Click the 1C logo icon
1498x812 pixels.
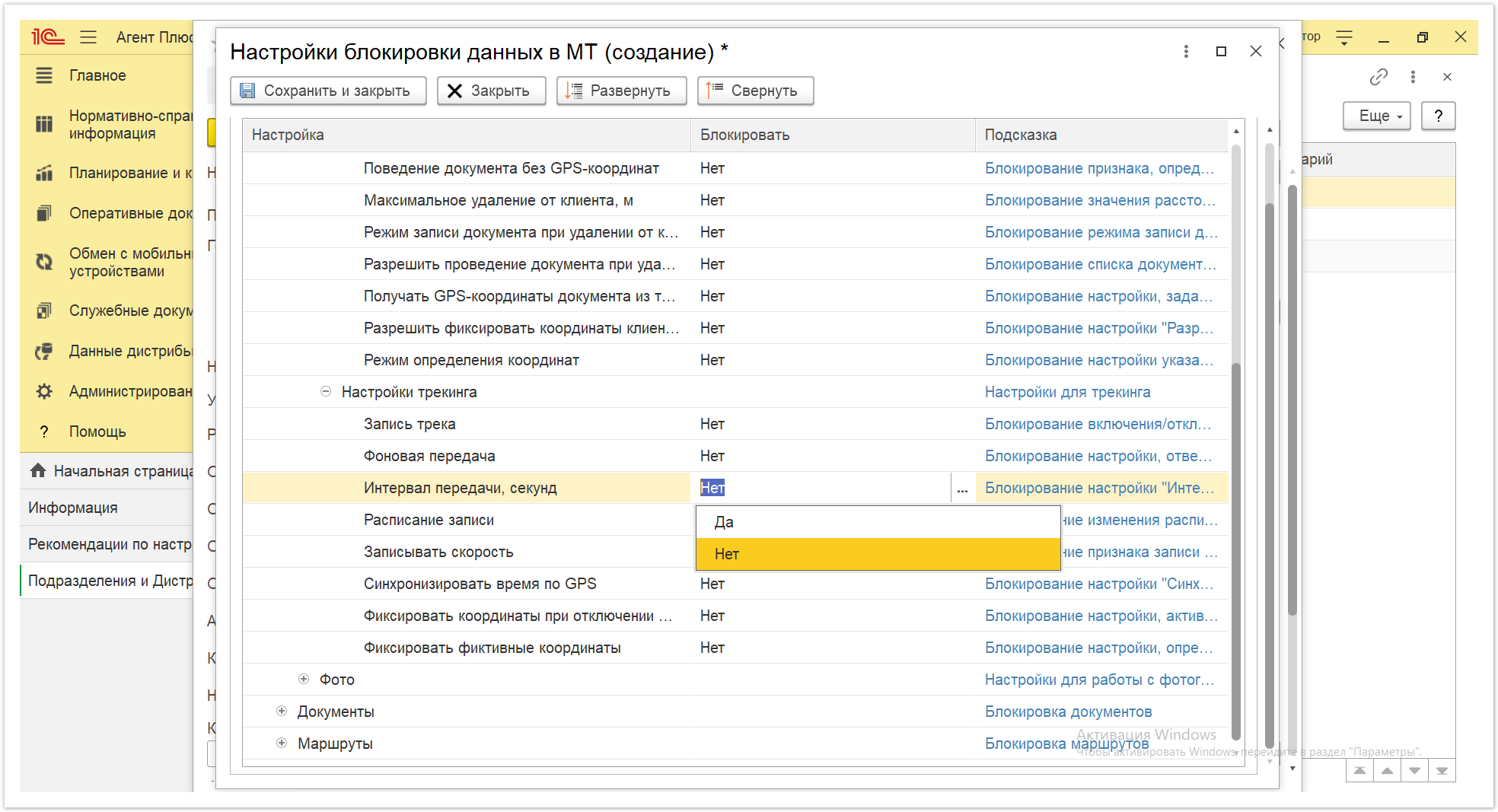click(47, 37)
